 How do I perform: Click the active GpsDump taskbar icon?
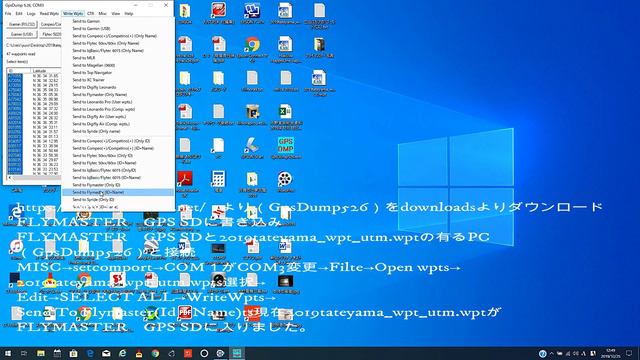click(x=237, y=353)
